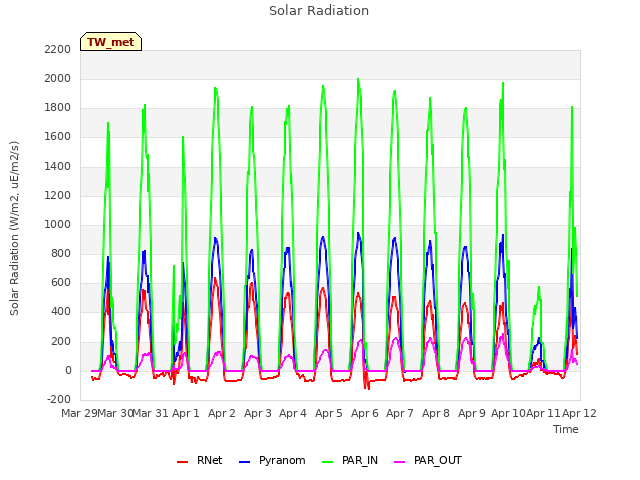
Task: Click the 2200 y-axis tick label
Action: [58, 49]
